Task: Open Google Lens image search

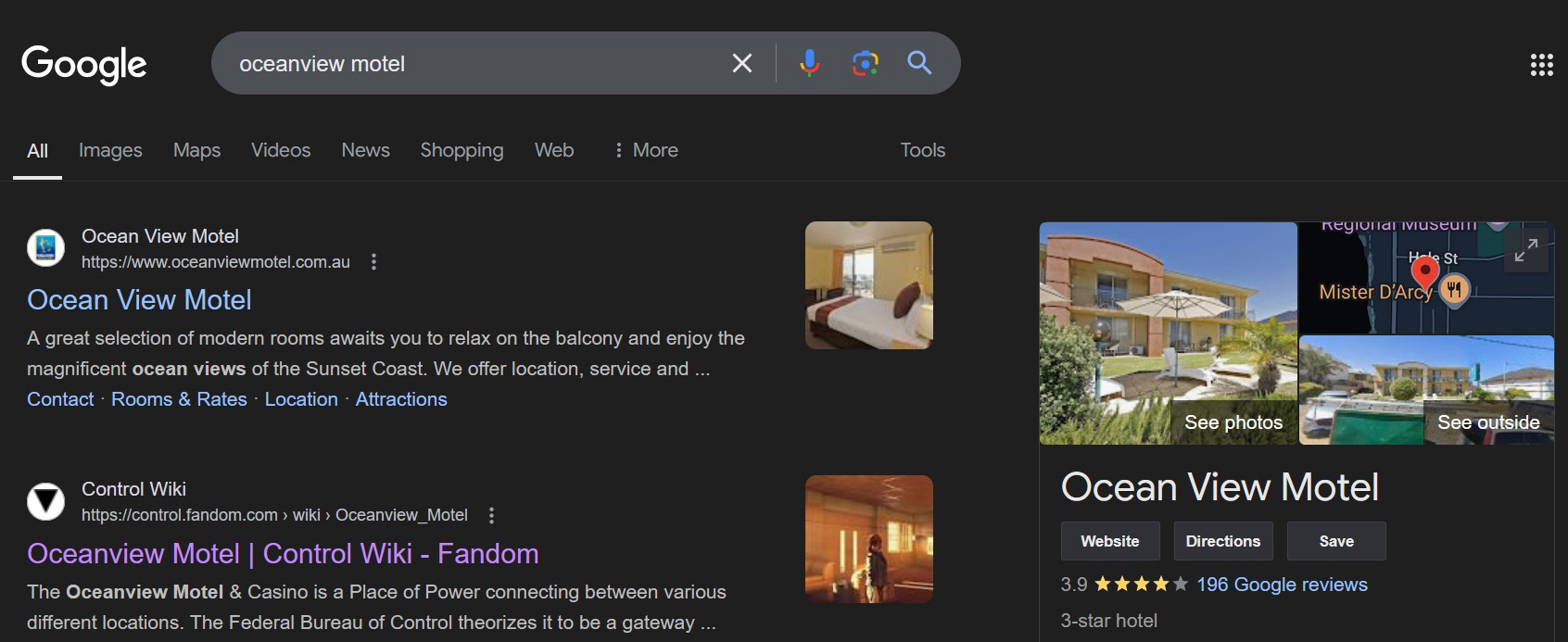Action: [x=865, y=63]
